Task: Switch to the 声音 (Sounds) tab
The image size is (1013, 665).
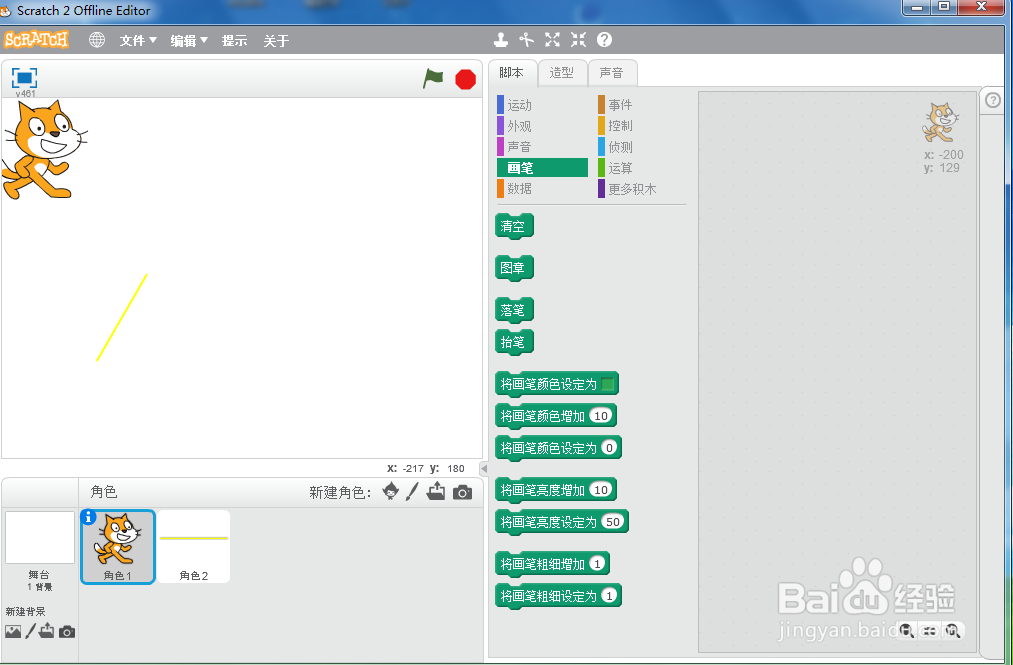Action: pyautogui.click(x=613, y=73)
